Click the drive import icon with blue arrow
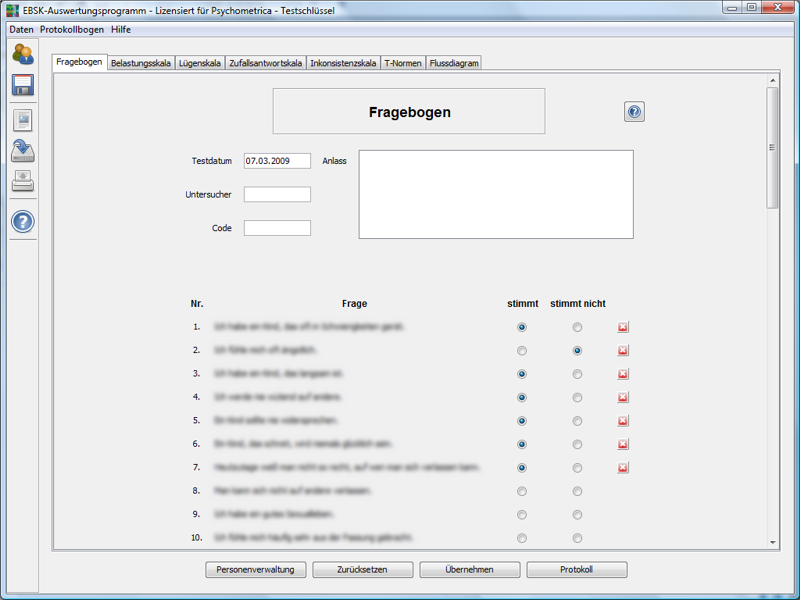The height and width of the screenshot is (600, 800). coord(23,152)
